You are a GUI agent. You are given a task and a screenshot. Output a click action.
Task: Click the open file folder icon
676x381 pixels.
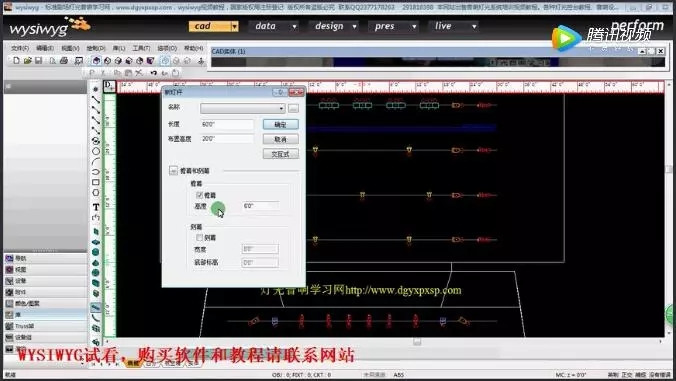point(28,61)
